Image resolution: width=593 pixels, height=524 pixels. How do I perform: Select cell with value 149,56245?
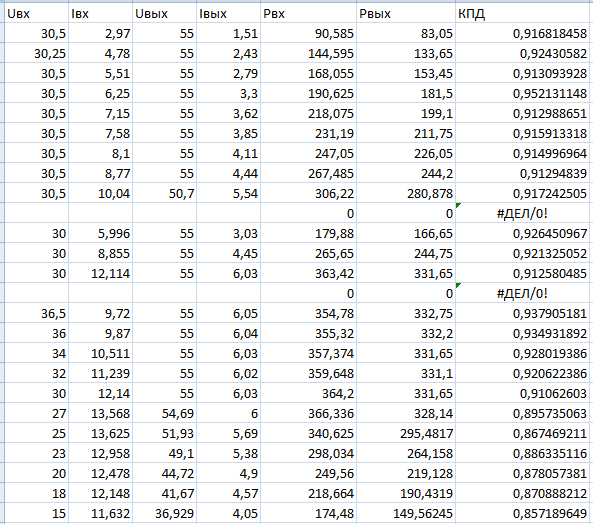coord(406,513)
